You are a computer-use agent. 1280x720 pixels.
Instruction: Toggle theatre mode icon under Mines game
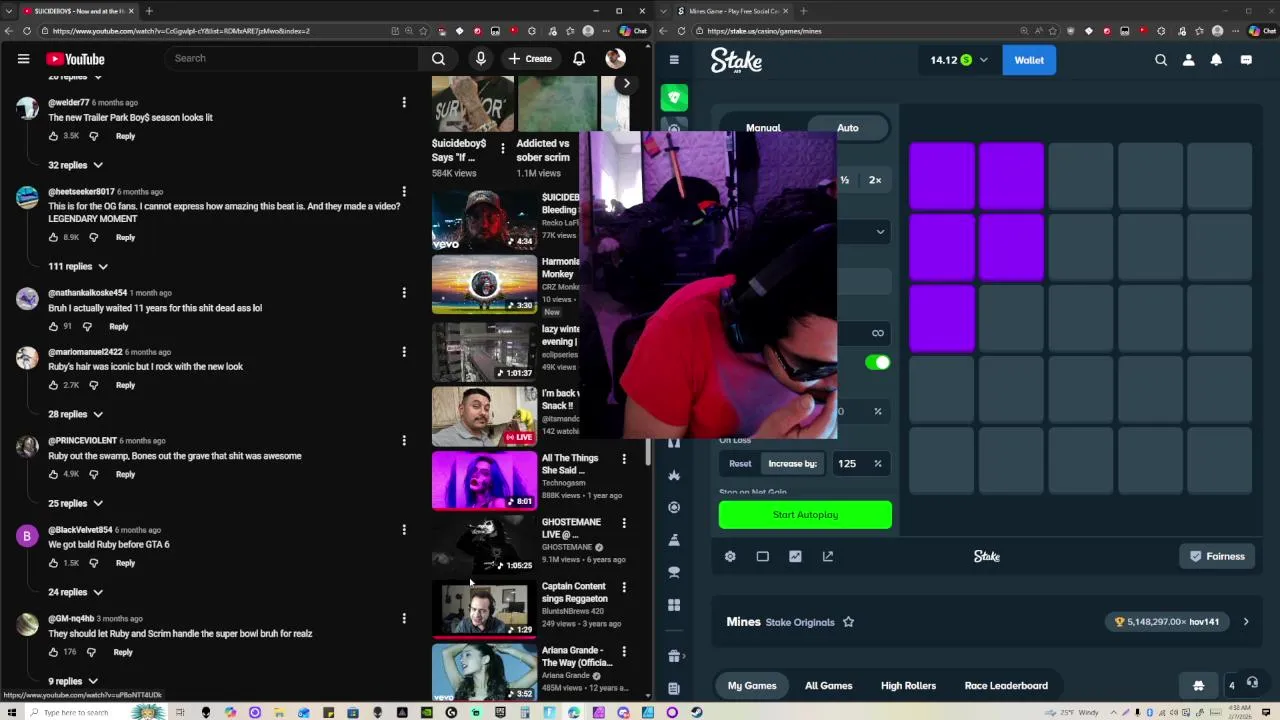(x=763, y=556)
